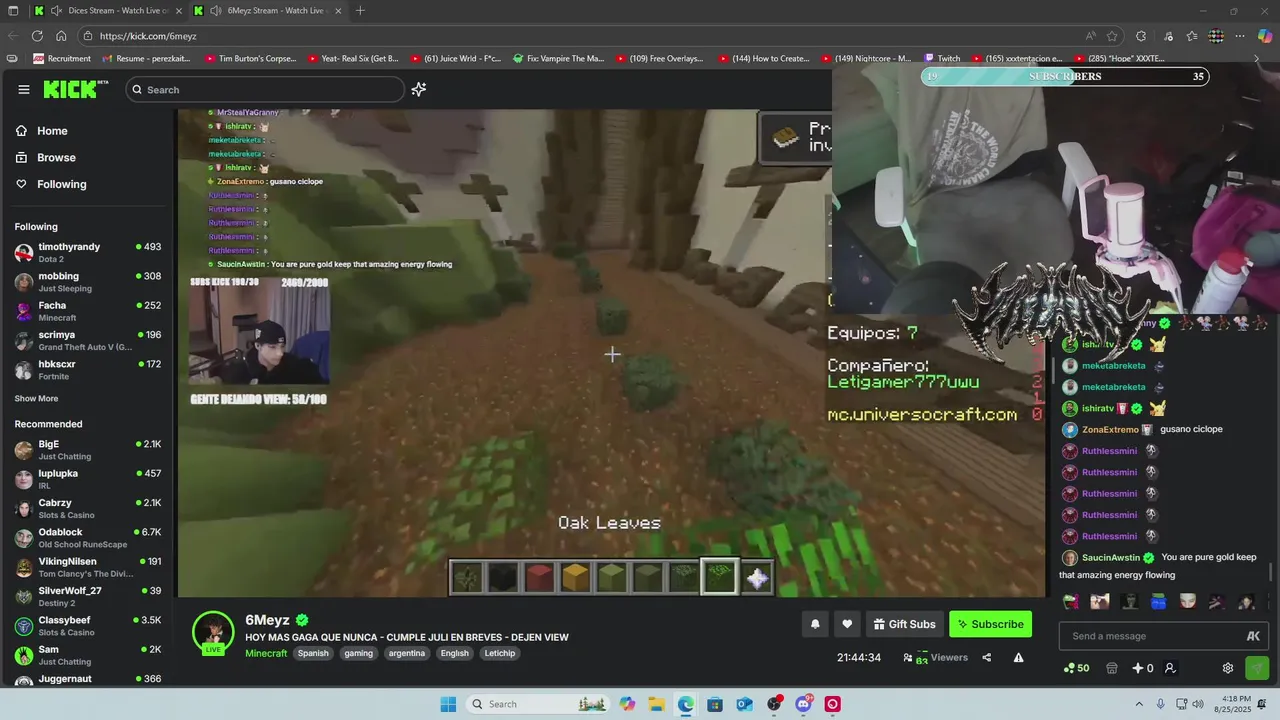Click the green channel points icon showing 50
1280x720 pixels.
1076,668
